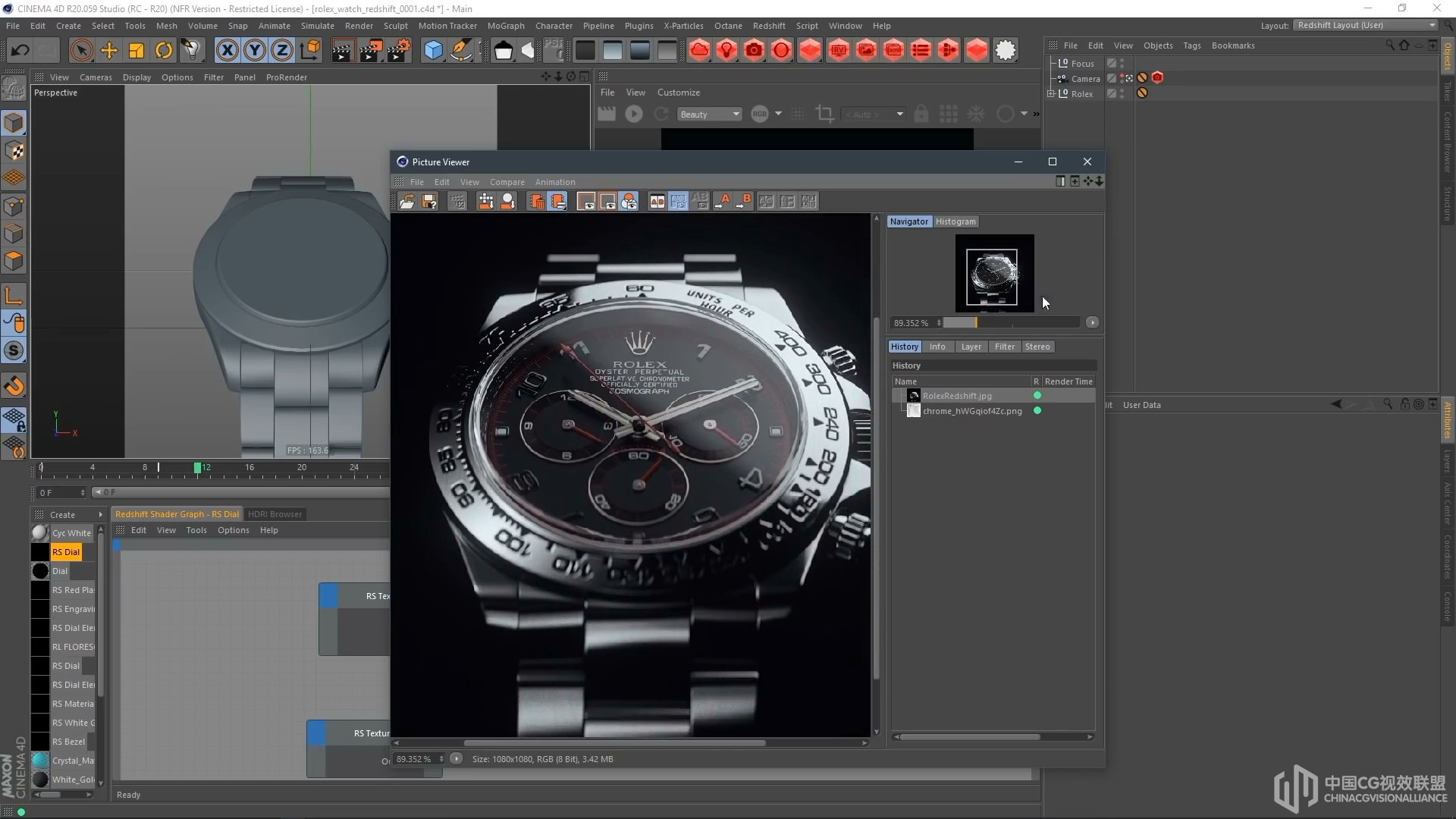Click Set as B icon

tap(743, 201)
